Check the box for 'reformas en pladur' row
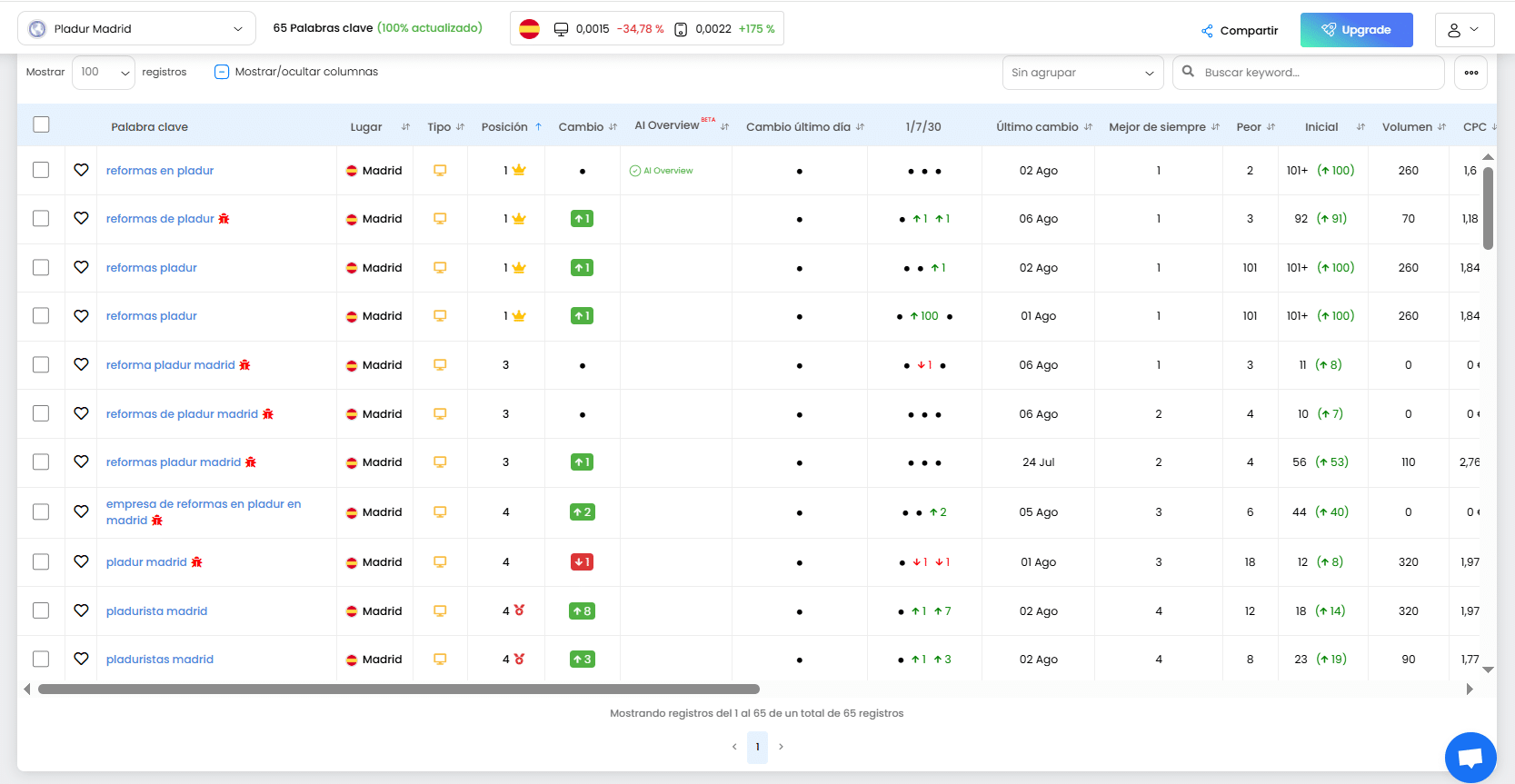 (41, 170)
